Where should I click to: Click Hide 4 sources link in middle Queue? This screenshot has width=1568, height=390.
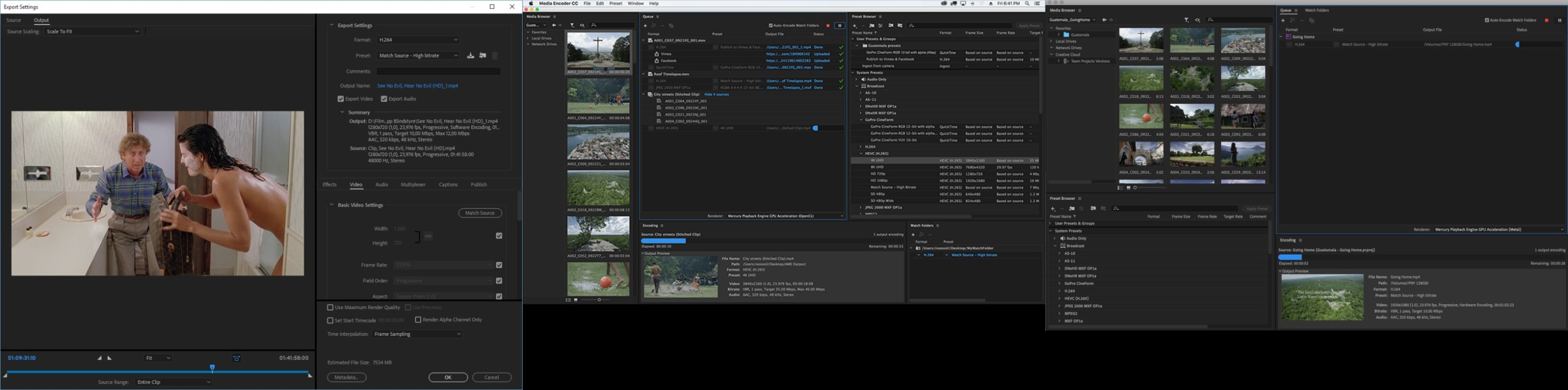point(717,94)
